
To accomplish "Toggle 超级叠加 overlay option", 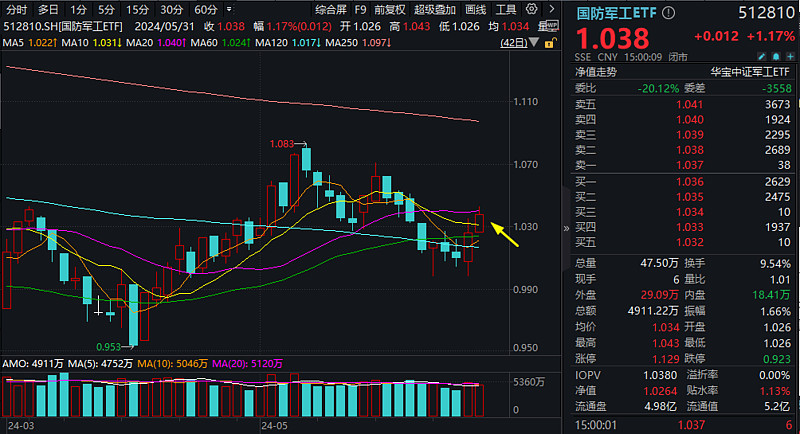I will (435, 10).
